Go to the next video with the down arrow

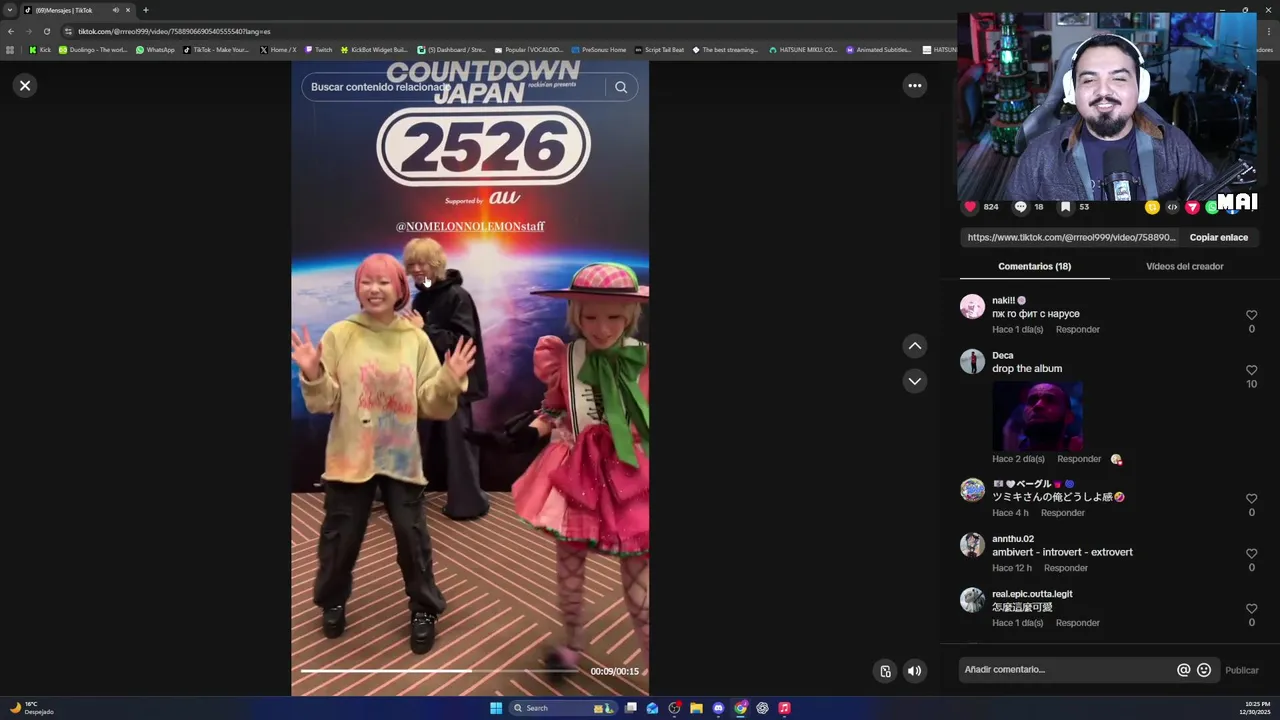pyautogui.click(x=914, y=381)
